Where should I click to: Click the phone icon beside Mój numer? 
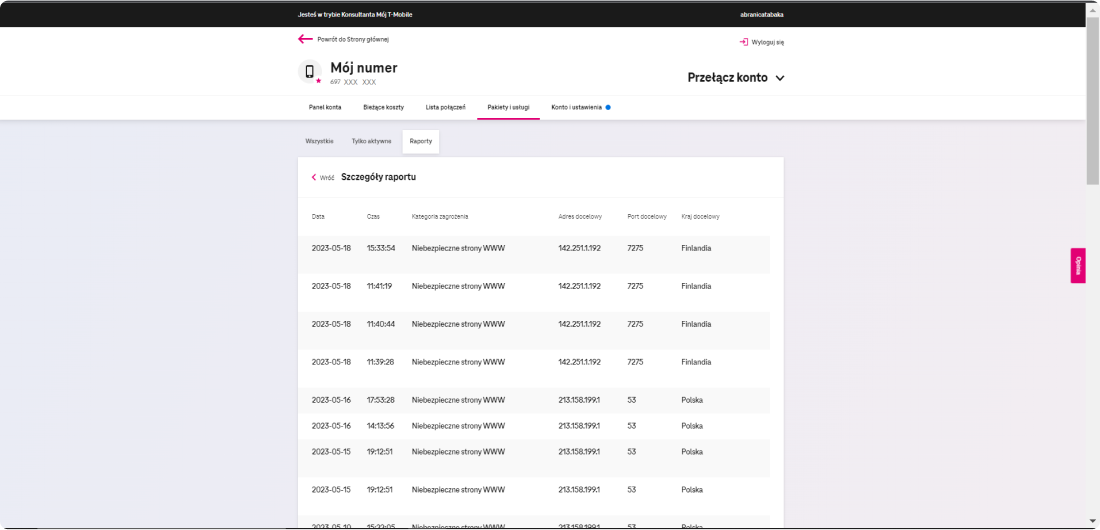310,71
